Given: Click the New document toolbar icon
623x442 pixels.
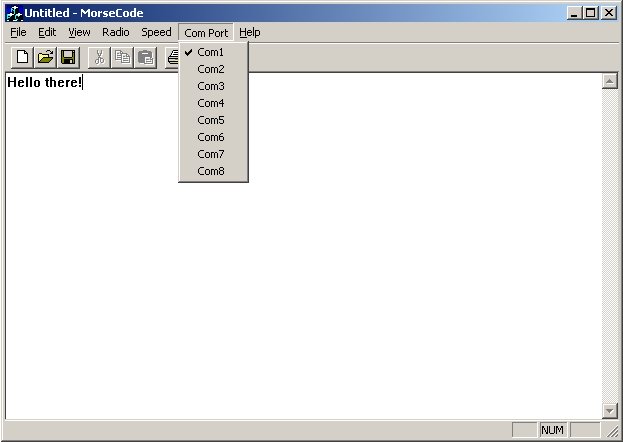Looking at the screenshot, I should point(22,58).
